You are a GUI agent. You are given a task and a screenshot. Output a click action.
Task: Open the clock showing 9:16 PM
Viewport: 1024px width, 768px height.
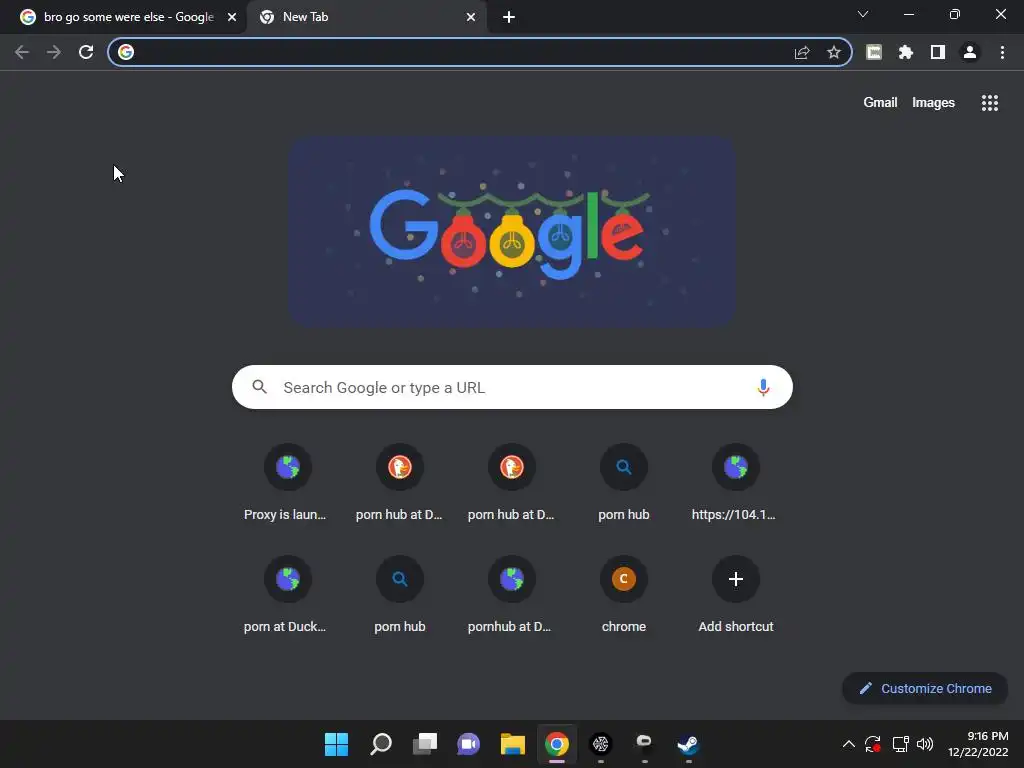978,744
